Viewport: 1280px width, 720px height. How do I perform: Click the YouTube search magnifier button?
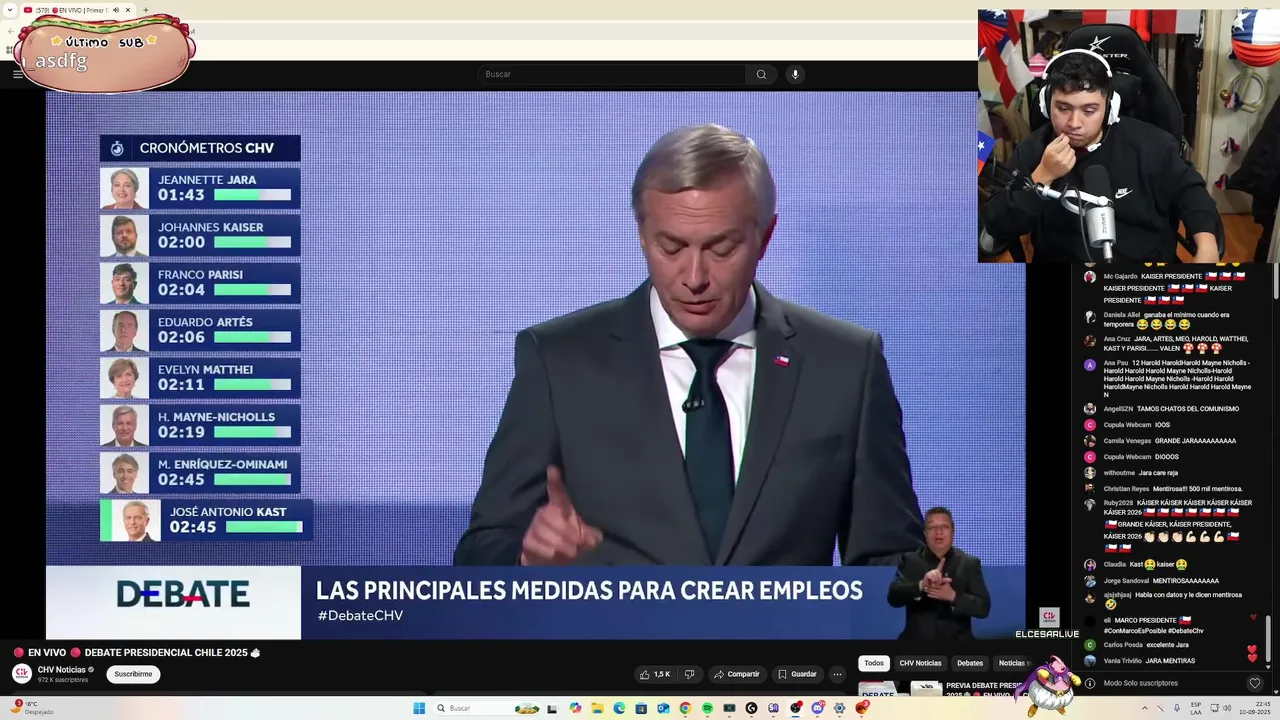[761, 74]
